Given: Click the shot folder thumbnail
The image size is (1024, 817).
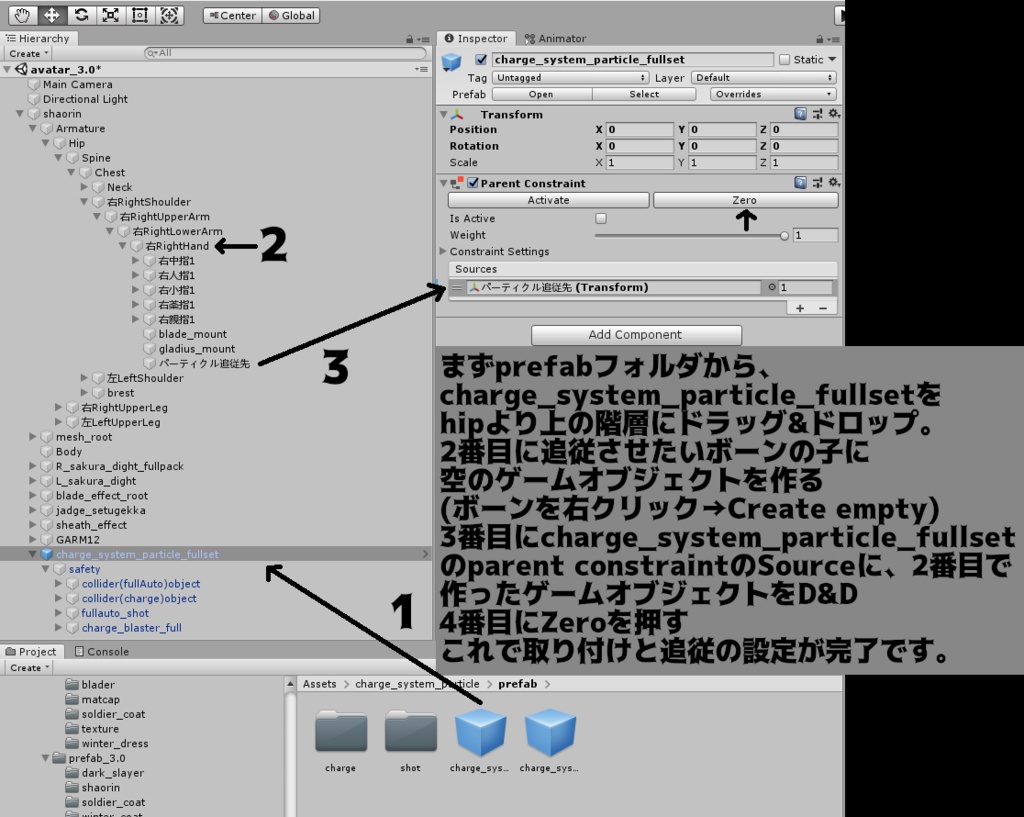Looking at the screenshot, I should click(410, 731).
